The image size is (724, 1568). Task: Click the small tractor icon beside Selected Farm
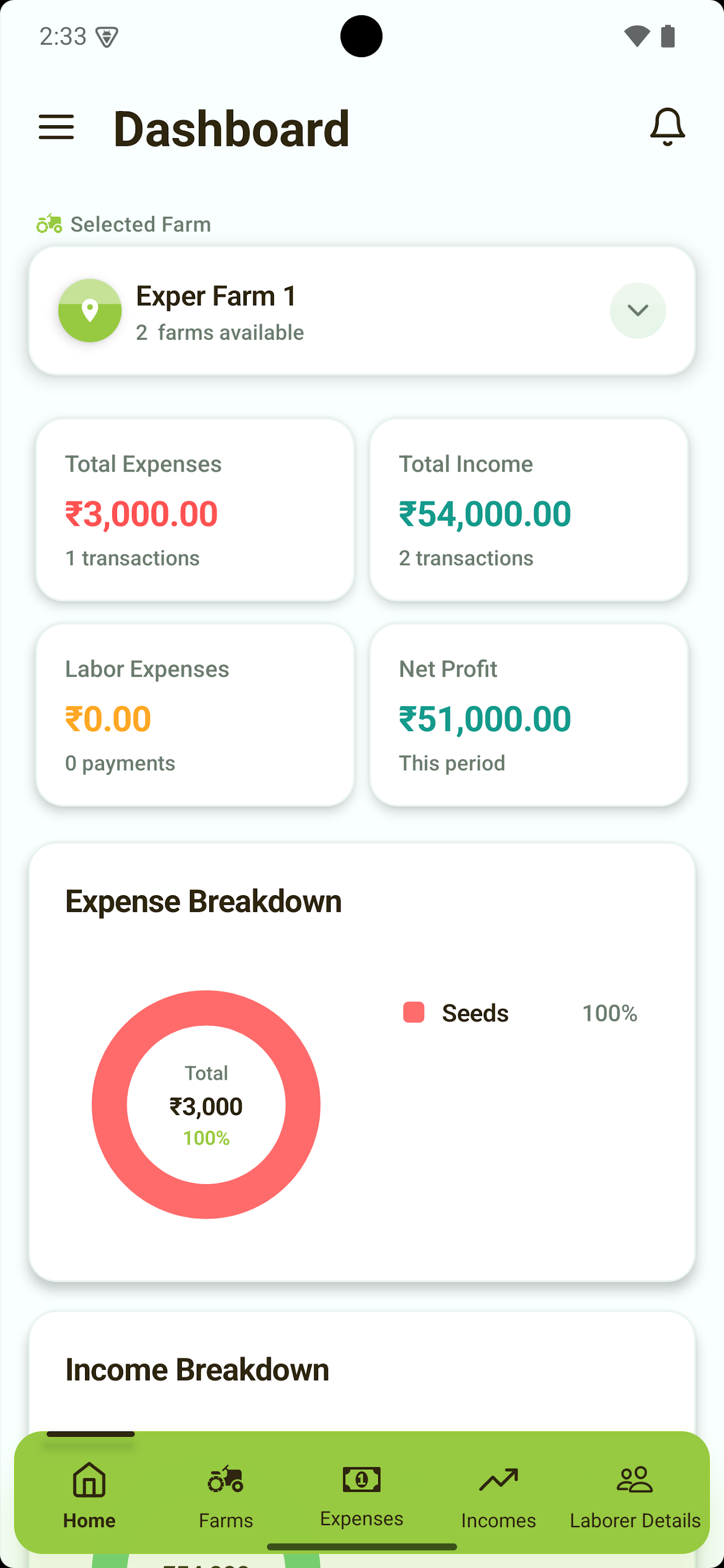[50, 224]
